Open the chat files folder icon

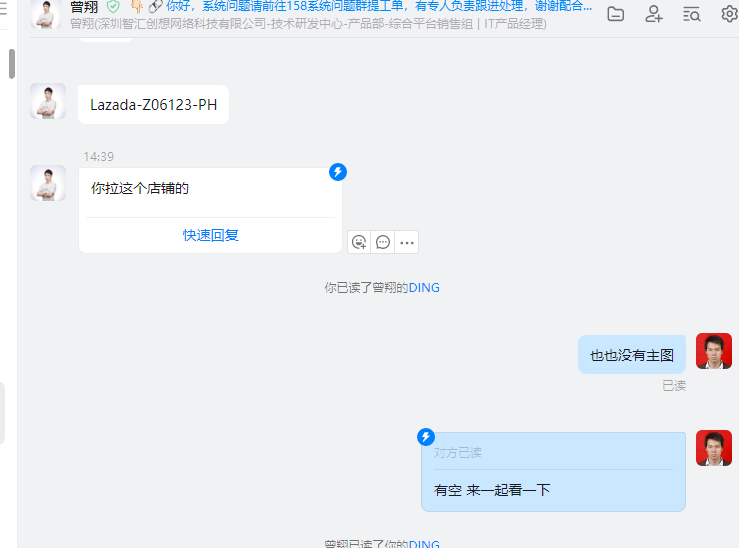pyautogui.click(x=616, y=14)
